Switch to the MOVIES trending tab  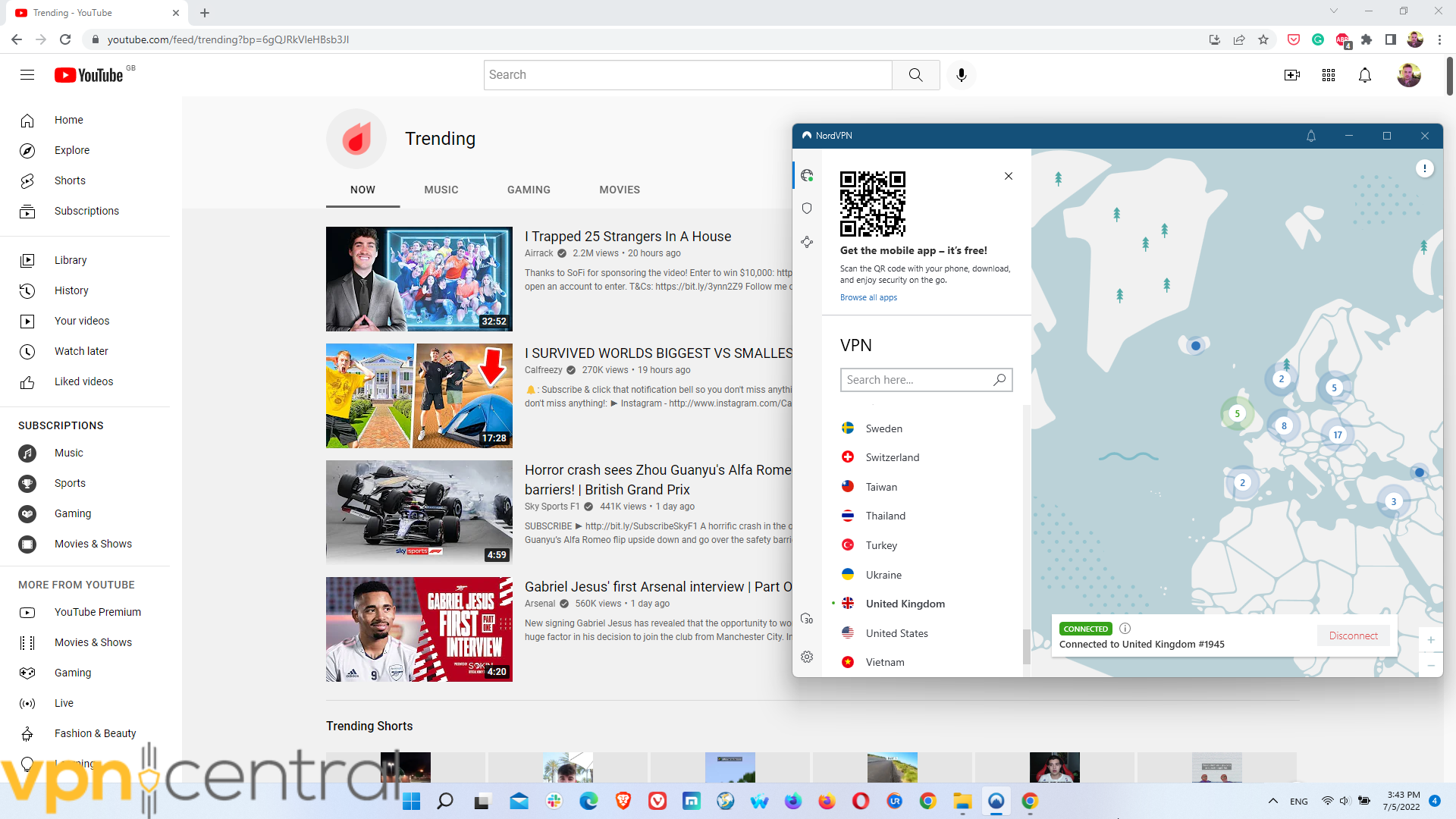point(619,190)
